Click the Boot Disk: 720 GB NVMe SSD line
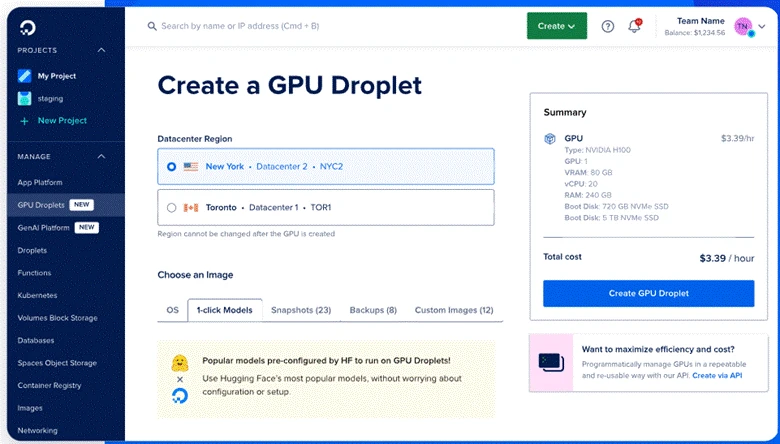Image resolution: width=780 pixels, height=444 pixels. pyautogui.click(x=616, y=206)
